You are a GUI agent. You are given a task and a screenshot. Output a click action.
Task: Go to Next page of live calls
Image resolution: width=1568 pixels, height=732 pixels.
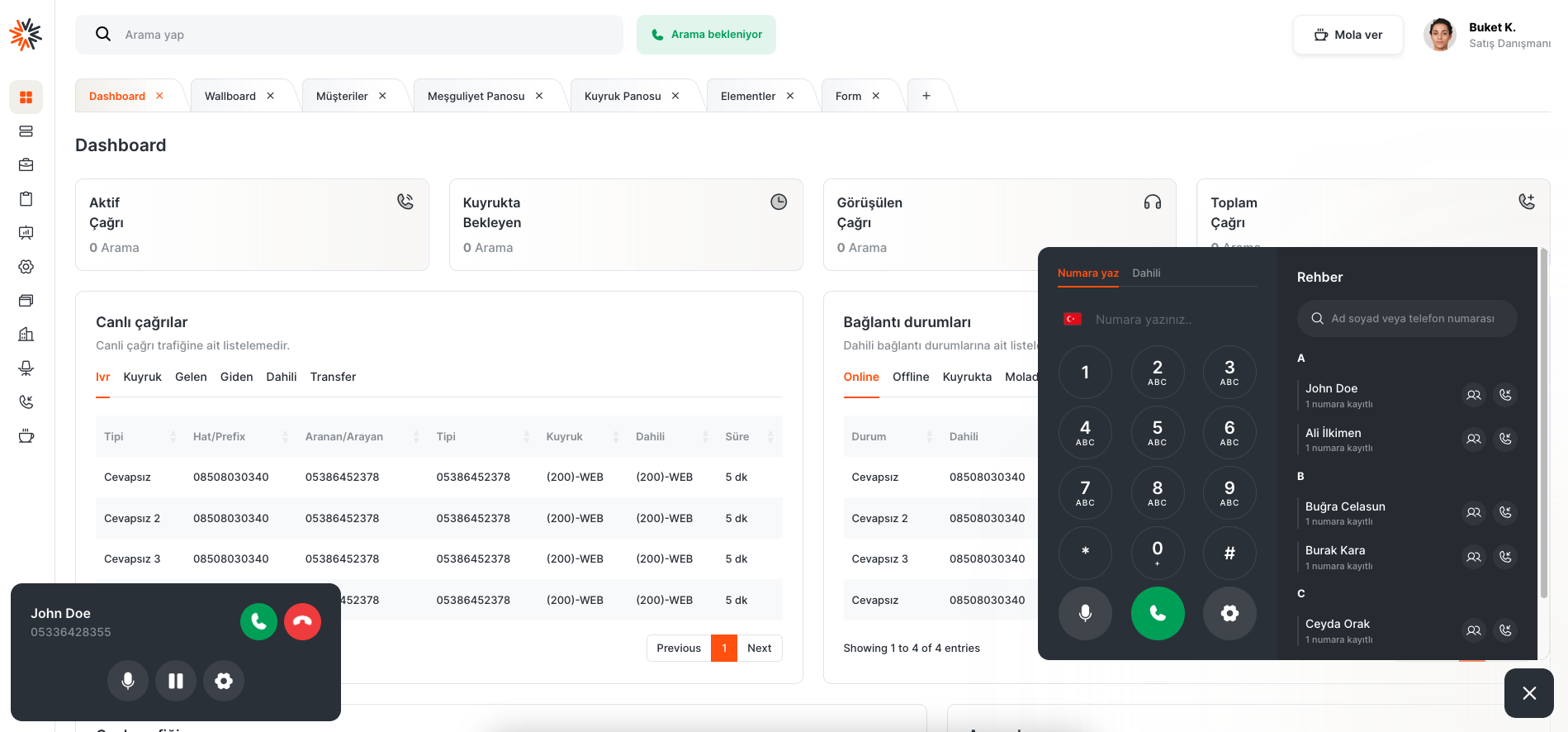coord(759,649)
